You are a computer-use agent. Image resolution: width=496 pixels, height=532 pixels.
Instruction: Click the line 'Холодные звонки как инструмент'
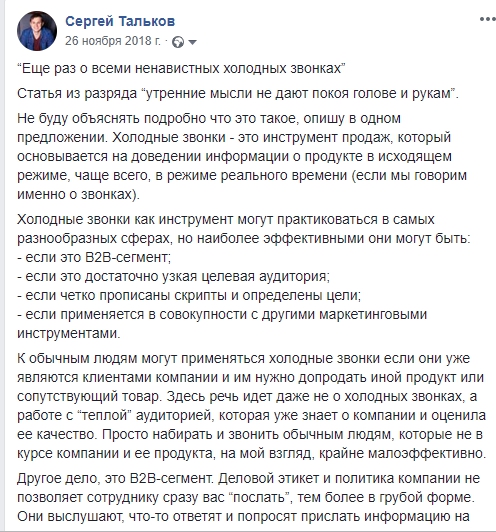pyautogui.click(x=226, y=220)
